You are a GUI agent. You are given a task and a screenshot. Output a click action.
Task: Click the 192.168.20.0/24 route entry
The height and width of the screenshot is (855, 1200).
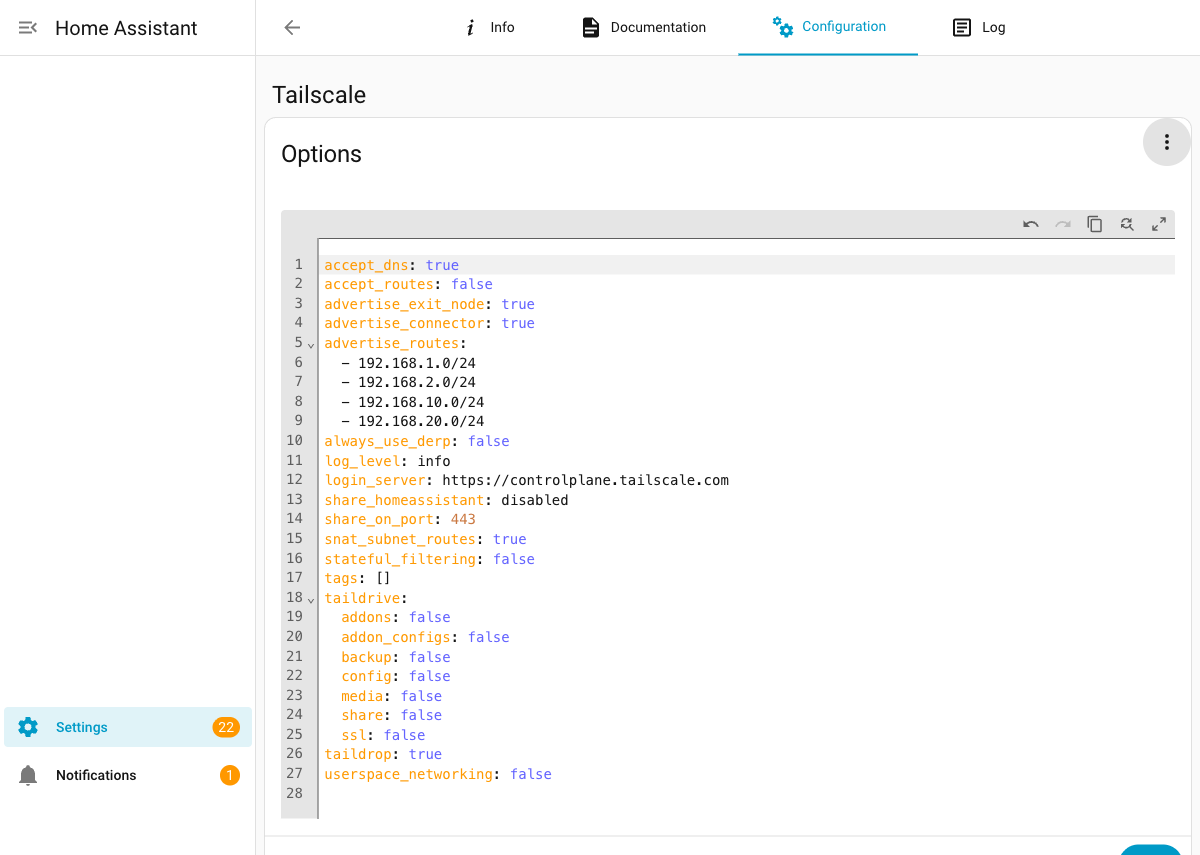tap(421, 421)
